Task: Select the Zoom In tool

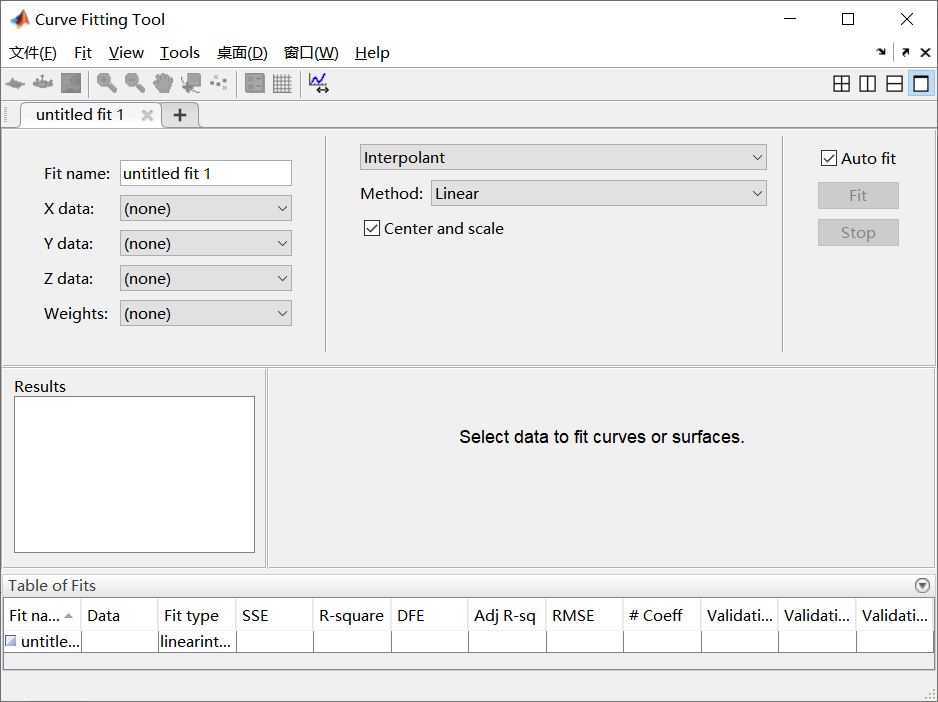Action: pos(106,83)
